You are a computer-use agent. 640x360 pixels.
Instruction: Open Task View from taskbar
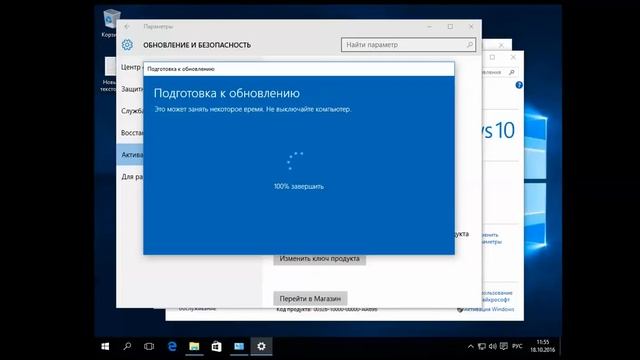(x=149, y=347)
